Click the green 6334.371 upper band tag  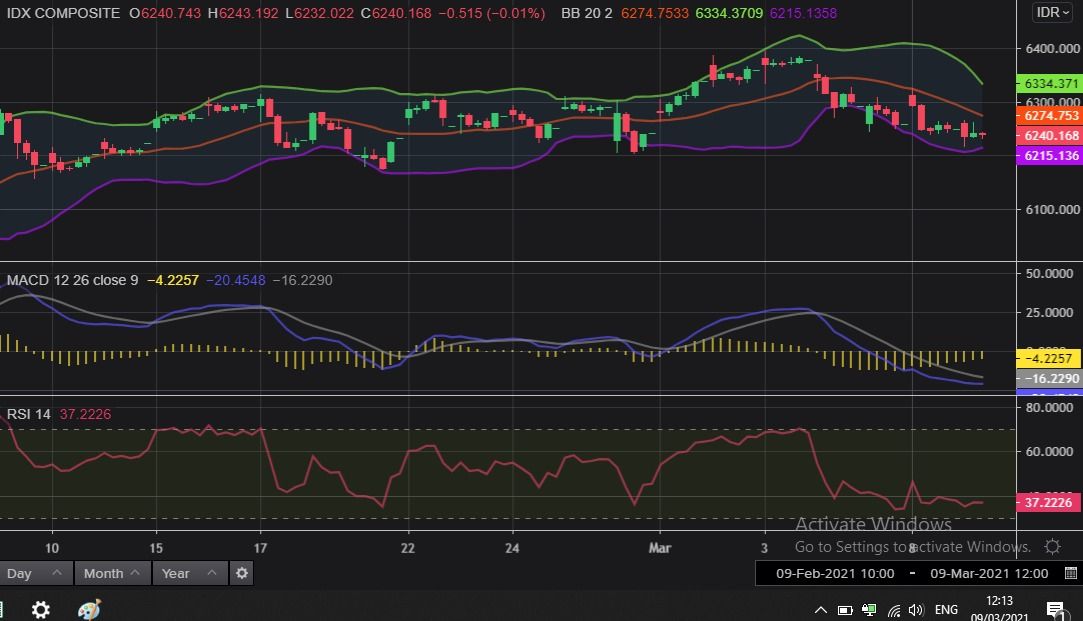click(x=1048, y=84)
